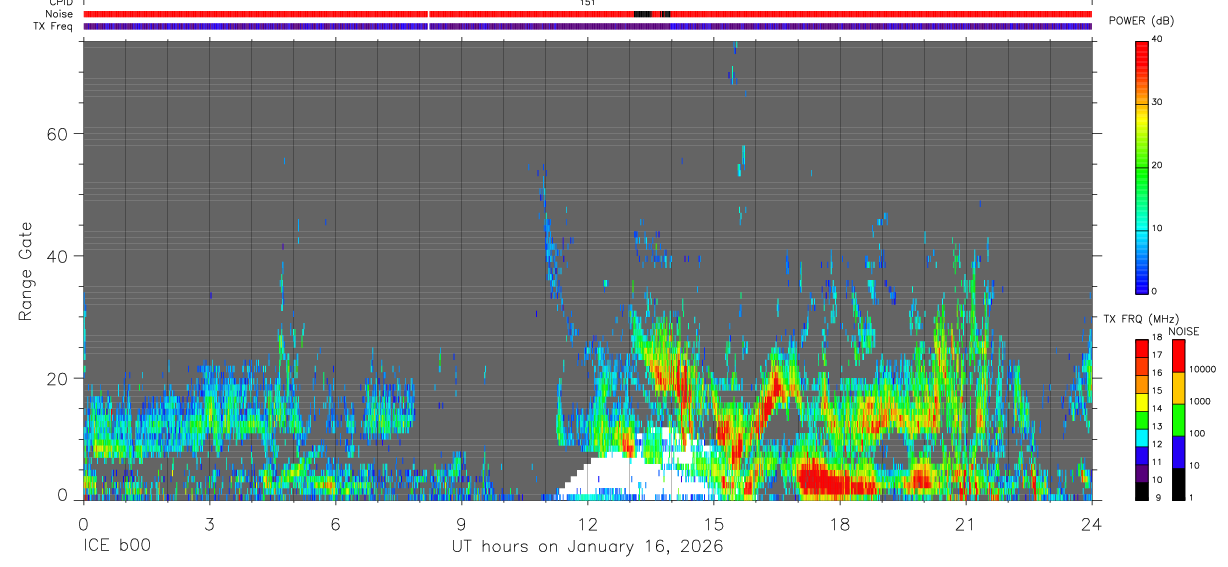Pick the green swatch of the noise colorbar
This screenshot has width=1228, height=567.
click(x=1177, y=420)
